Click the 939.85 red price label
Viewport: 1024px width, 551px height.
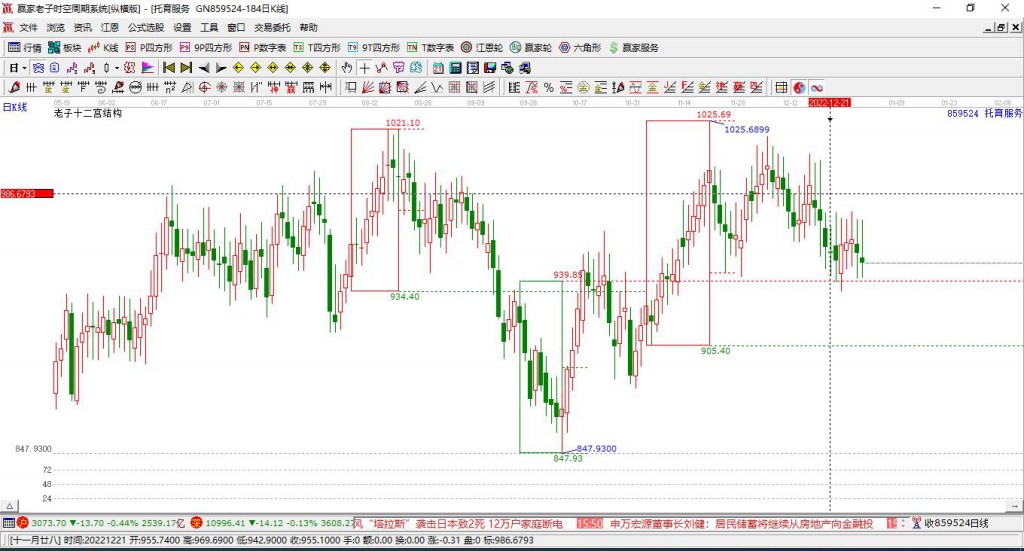pyautogui.click(x=568, y=274)
